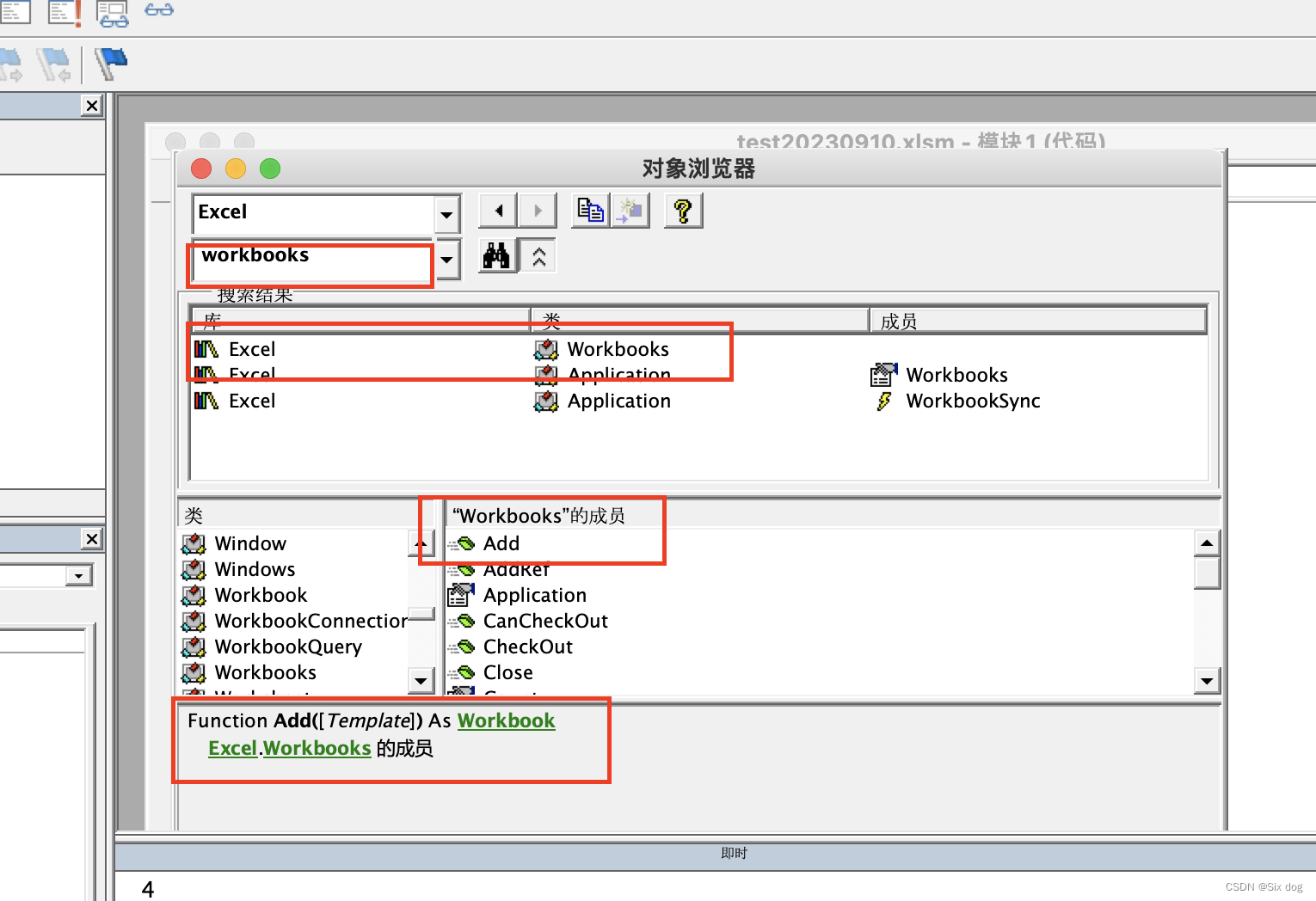Click the Workbook class icon in classes list
1316x901 pixels.
coord(194,595)
